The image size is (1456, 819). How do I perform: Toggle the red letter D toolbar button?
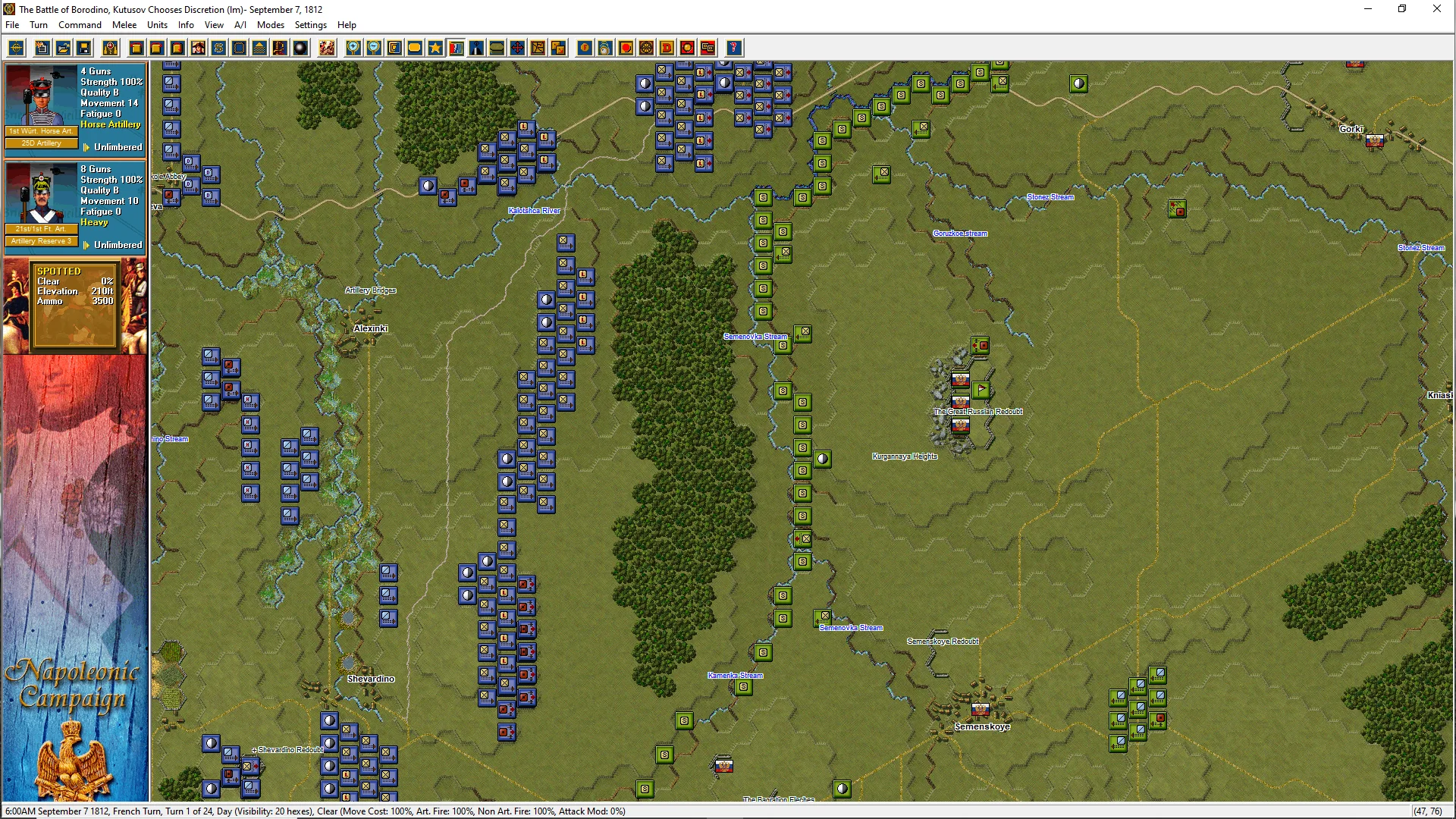pyautogui.click(x=667, y=49)
